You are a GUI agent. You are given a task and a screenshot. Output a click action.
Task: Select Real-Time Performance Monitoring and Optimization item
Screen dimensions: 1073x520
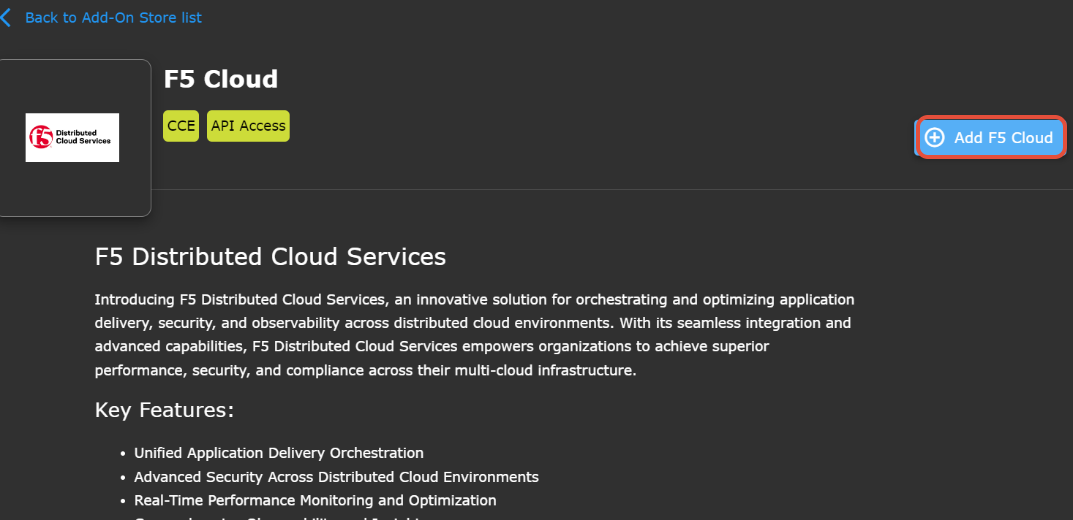315,500
